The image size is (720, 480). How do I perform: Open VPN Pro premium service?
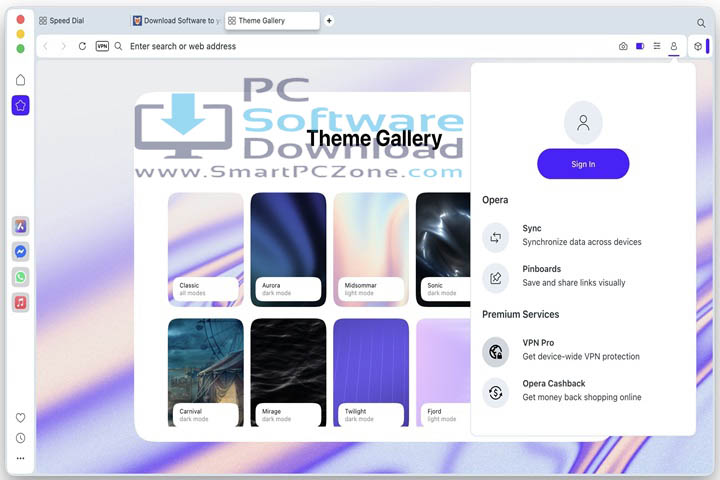coord(583,350)
